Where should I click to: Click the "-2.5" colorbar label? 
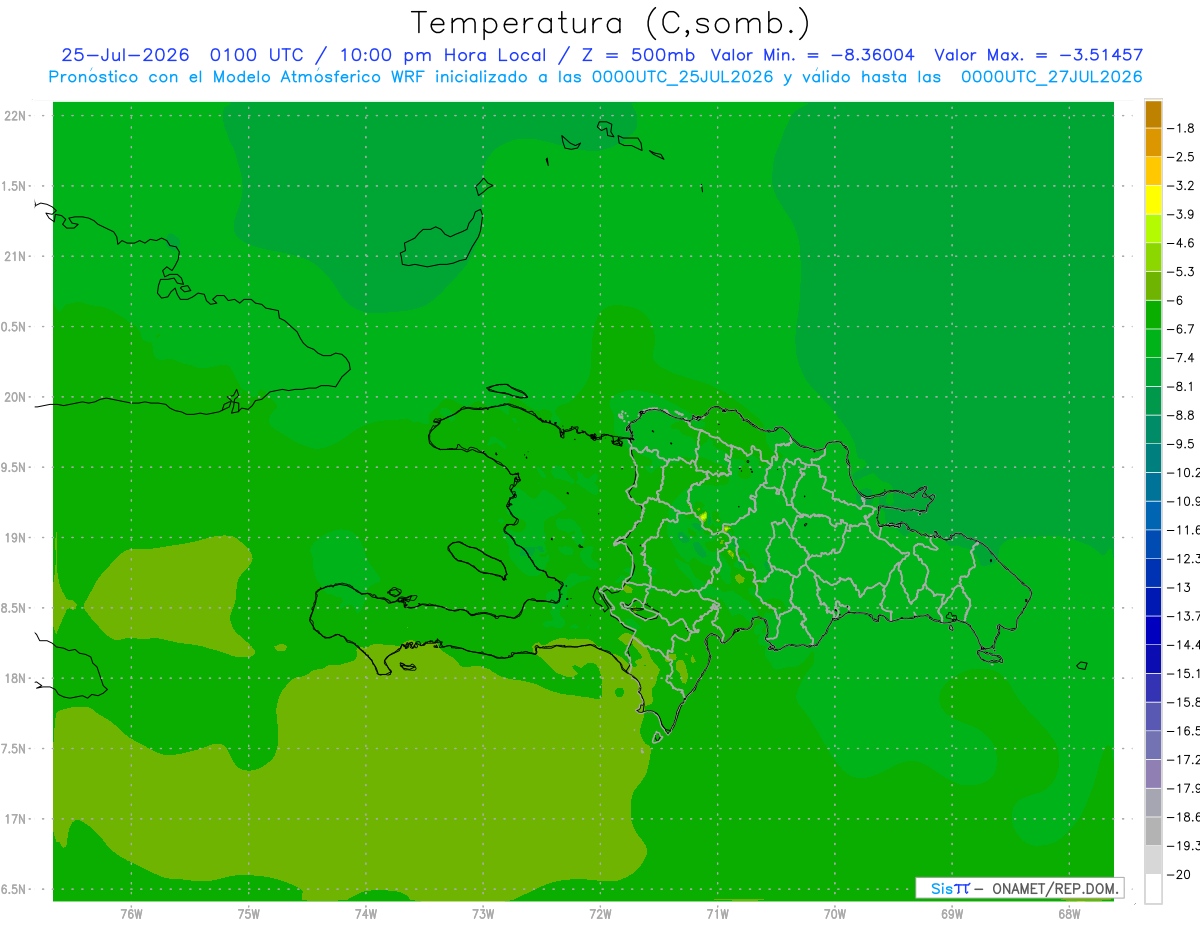pos(1183,157)
